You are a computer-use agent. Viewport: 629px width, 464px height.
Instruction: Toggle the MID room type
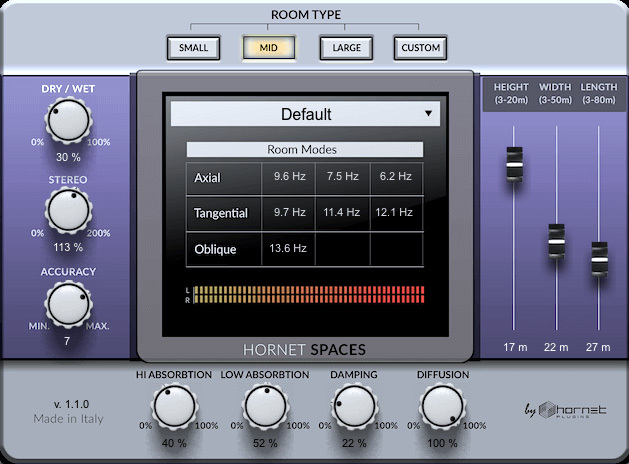point(268,48)
